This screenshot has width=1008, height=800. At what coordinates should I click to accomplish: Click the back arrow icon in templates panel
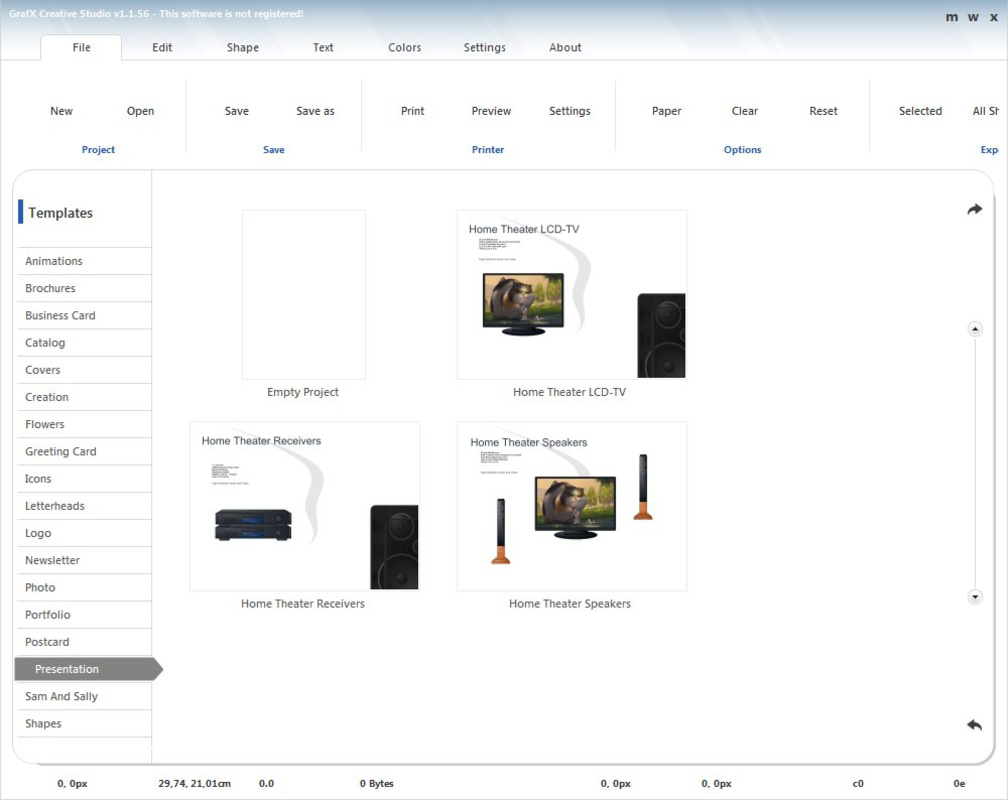click(975, 725)
